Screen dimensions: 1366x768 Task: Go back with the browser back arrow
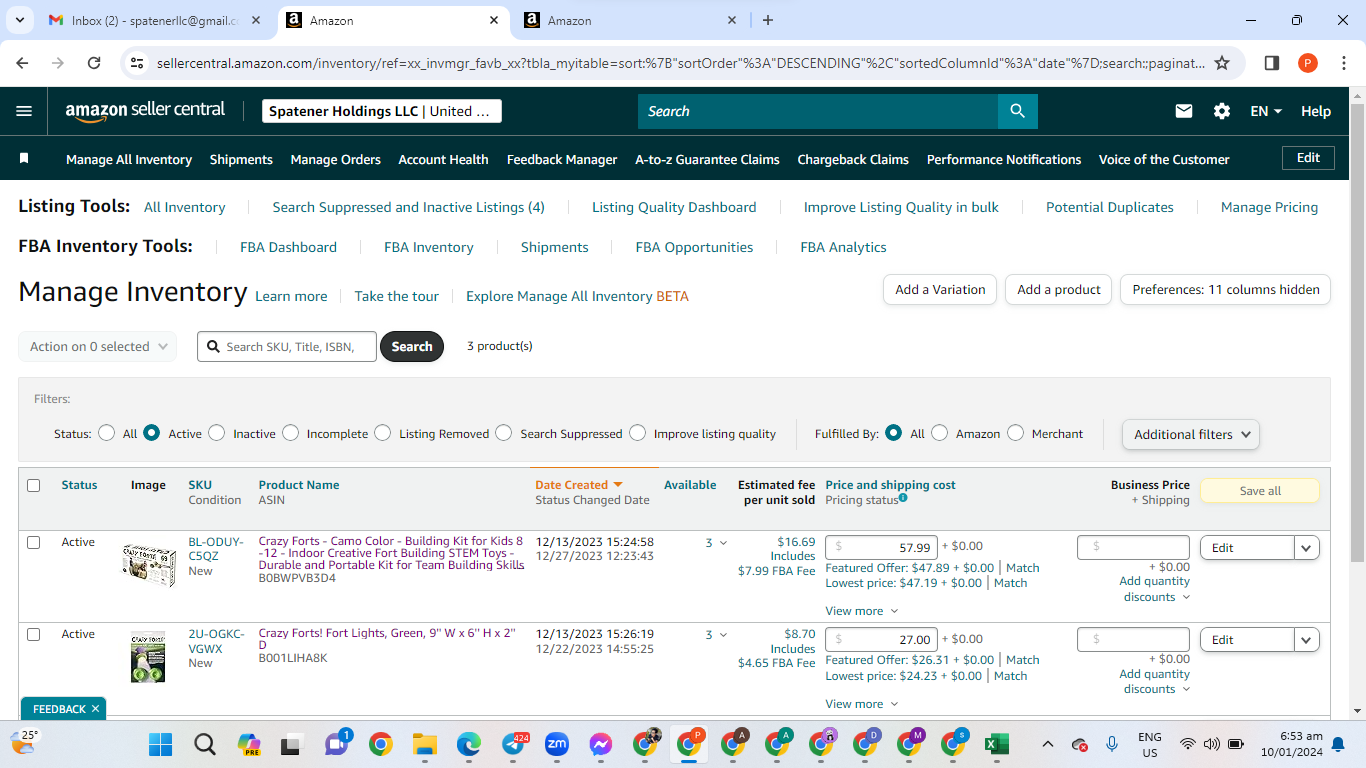23,63
